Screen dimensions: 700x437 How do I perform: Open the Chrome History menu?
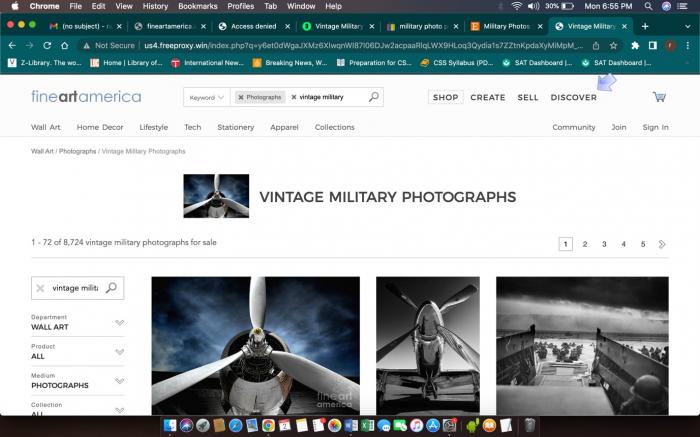[x=155, y=6]
